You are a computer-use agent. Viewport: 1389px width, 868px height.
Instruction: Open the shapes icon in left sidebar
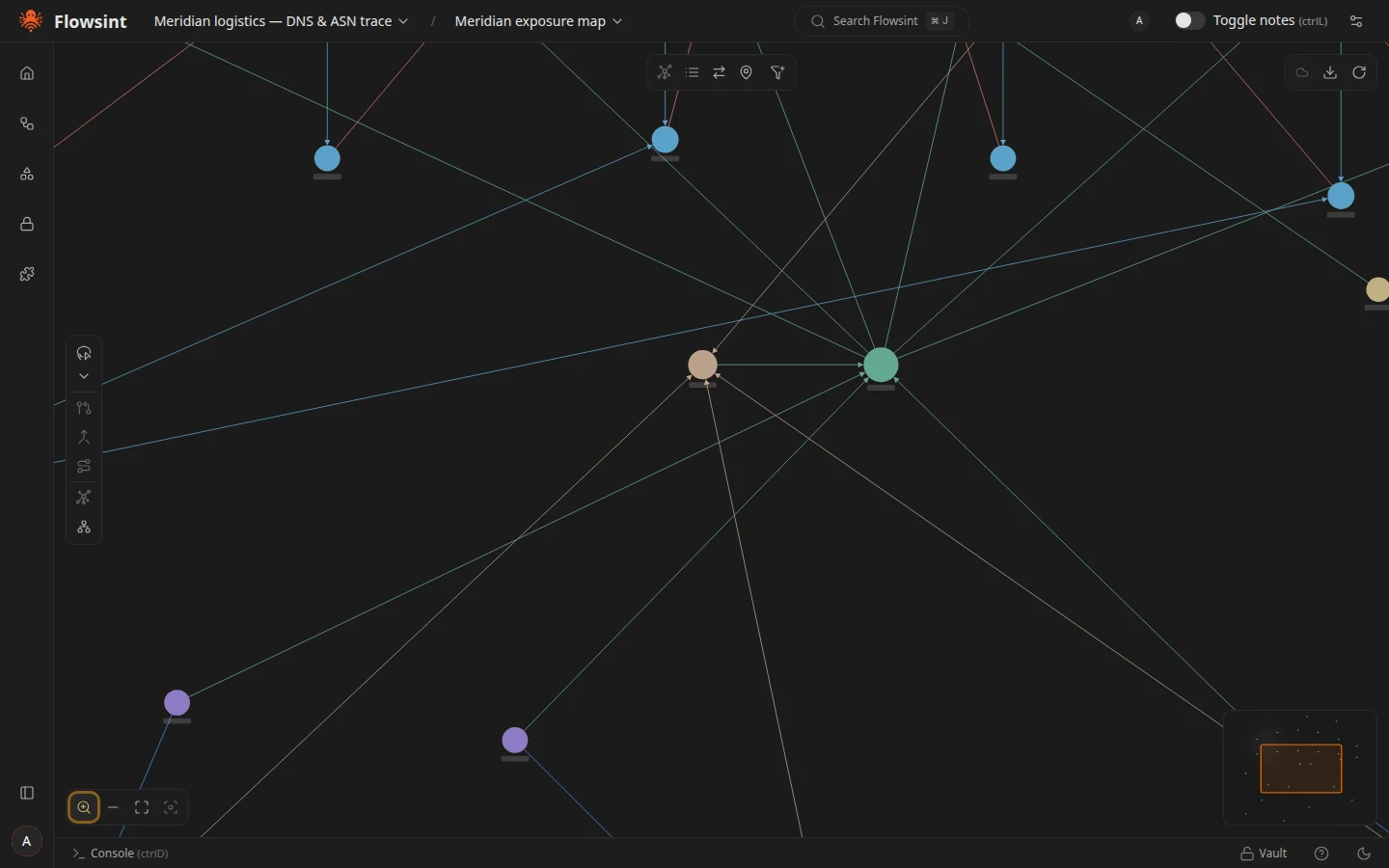pos(27,174)
